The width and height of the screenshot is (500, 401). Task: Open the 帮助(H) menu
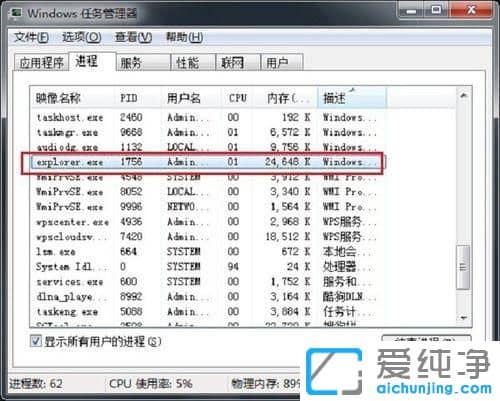tap(184, 37)
